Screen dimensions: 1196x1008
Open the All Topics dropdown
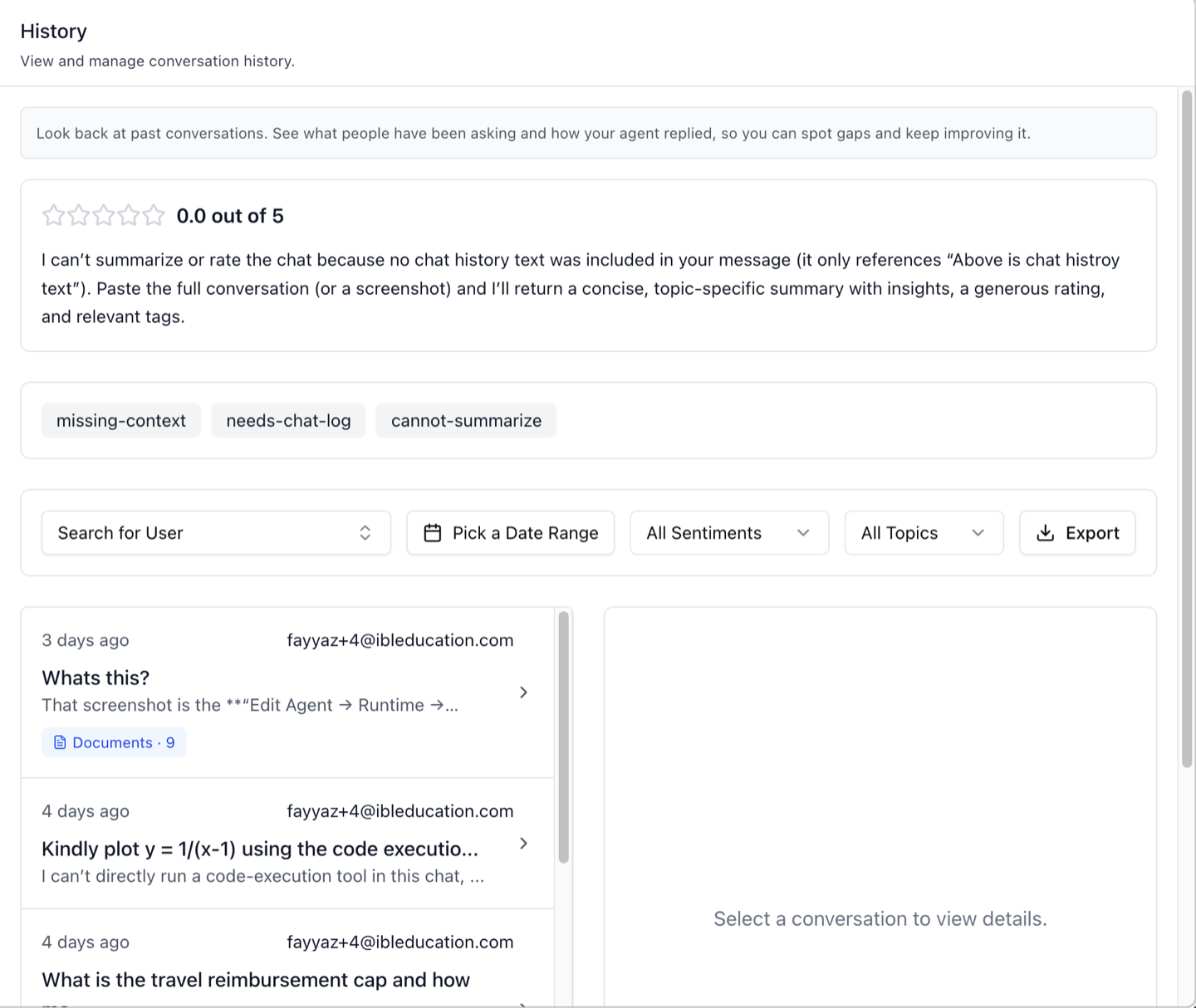[x=924, y=533]
